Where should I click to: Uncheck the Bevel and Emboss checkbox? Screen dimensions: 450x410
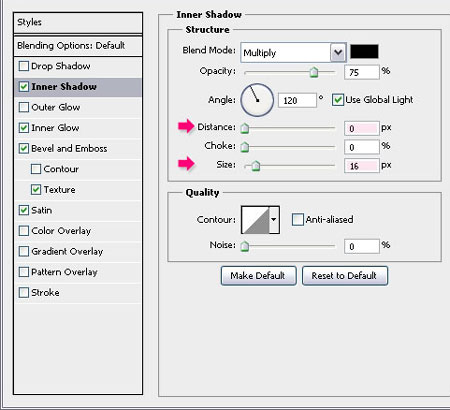coord(24,148)
